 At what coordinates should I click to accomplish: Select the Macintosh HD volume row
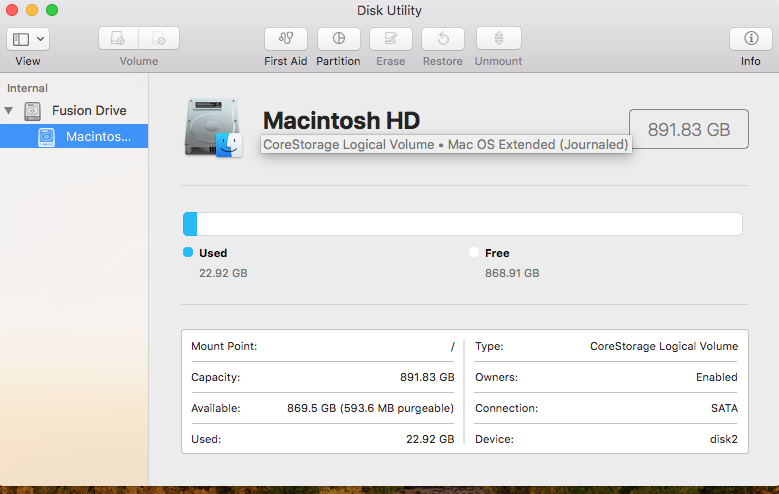(74, 136)
